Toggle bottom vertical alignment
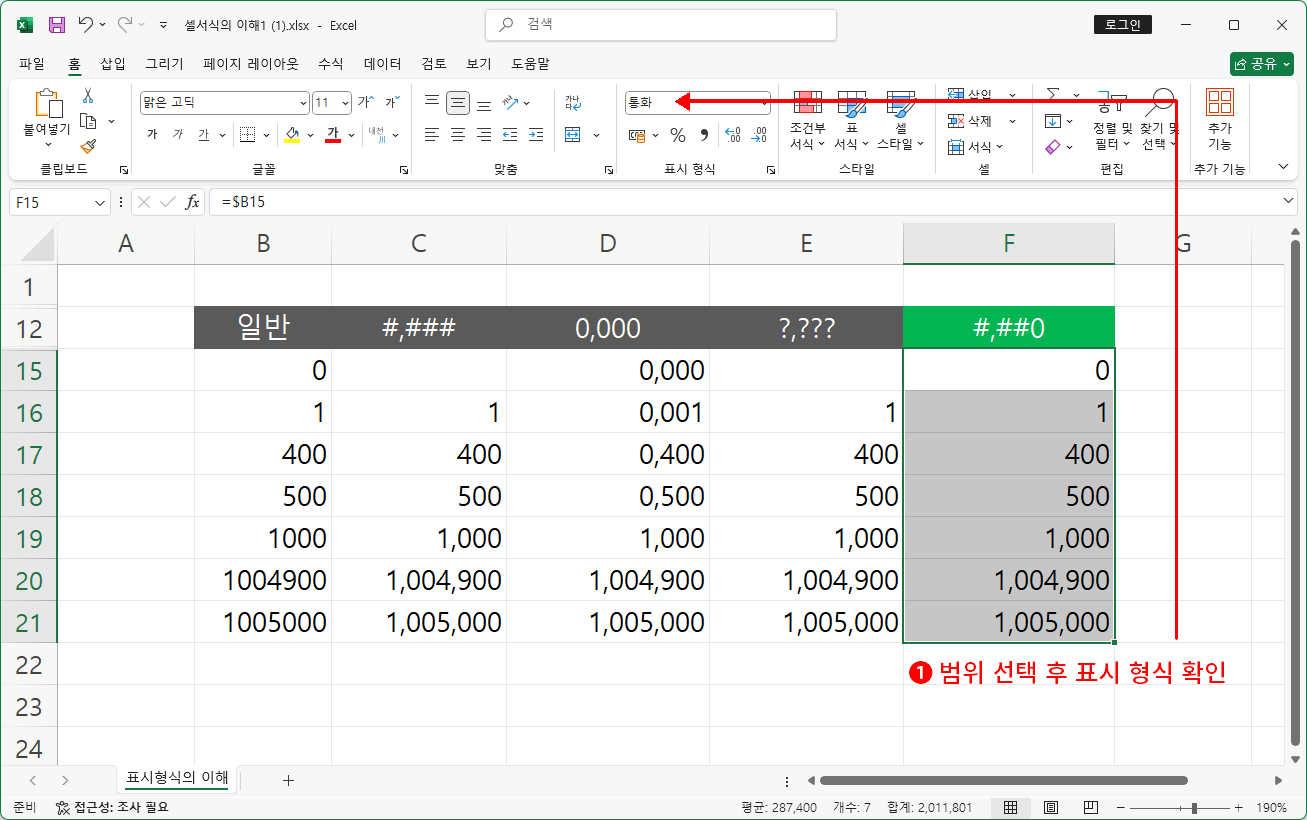Image resolution: width=1307 pixels, height=820 pixels. [484, 103]
